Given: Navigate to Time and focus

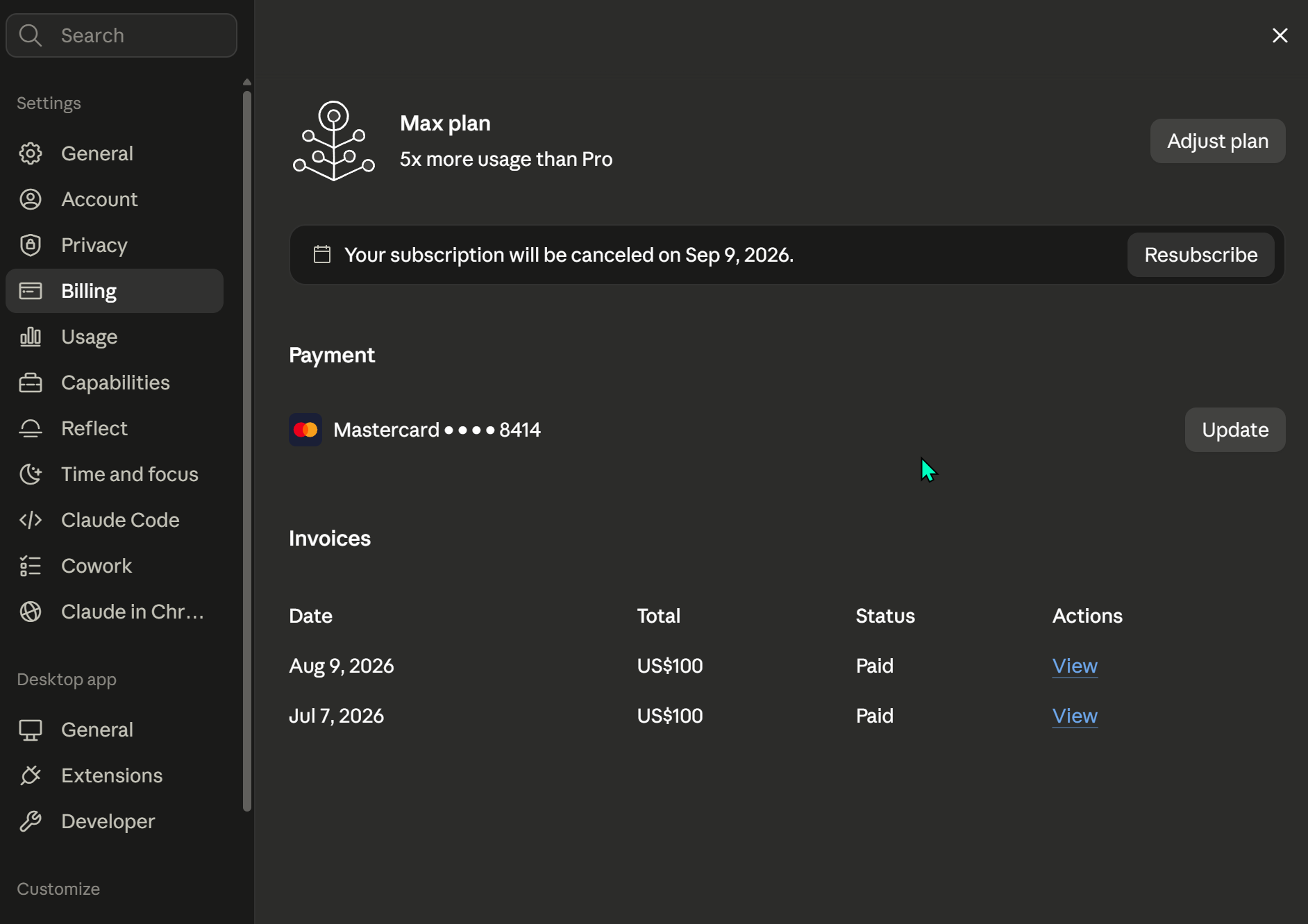Looking at the screenshot, I should point(115,474).
